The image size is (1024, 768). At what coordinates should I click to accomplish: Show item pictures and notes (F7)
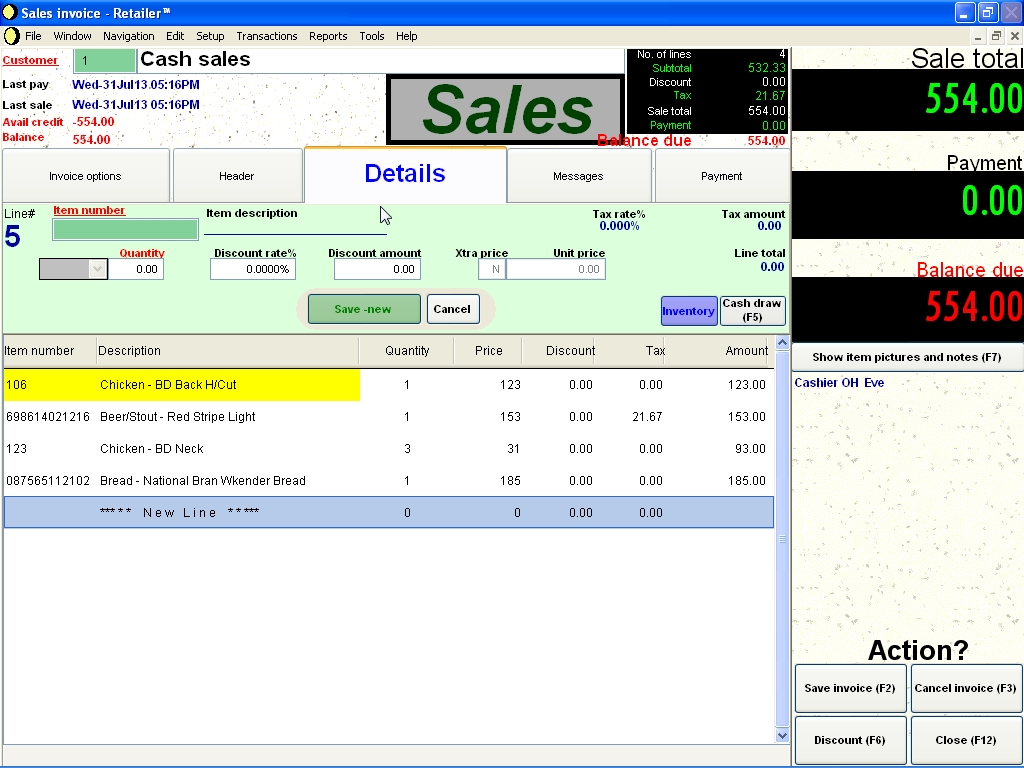pos(906,357)
